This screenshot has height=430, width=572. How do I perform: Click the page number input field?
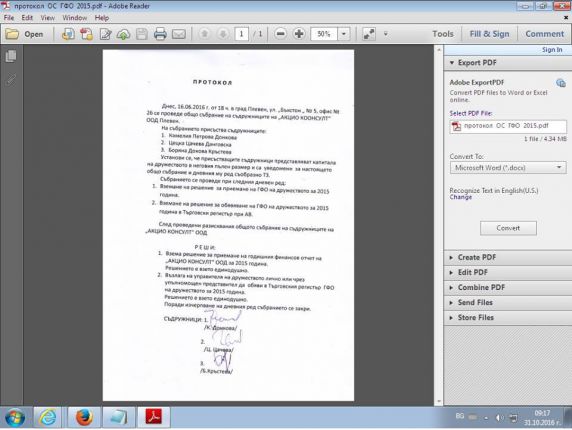[241, 34]
